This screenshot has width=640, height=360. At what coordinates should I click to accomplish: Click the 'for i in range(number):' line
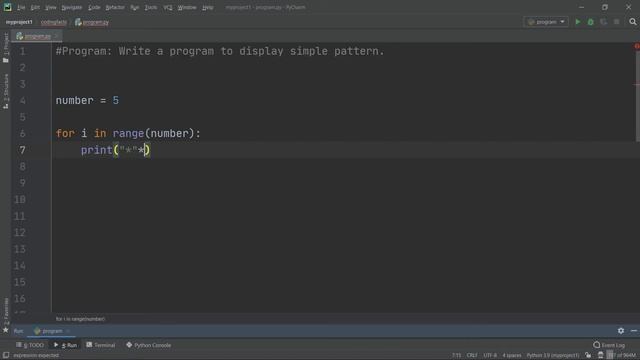tap(128, 133)
